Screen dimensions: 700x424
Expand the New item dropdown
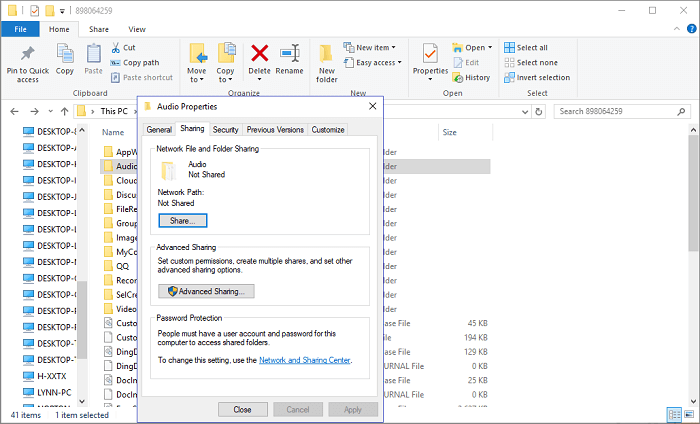point(392,47)
